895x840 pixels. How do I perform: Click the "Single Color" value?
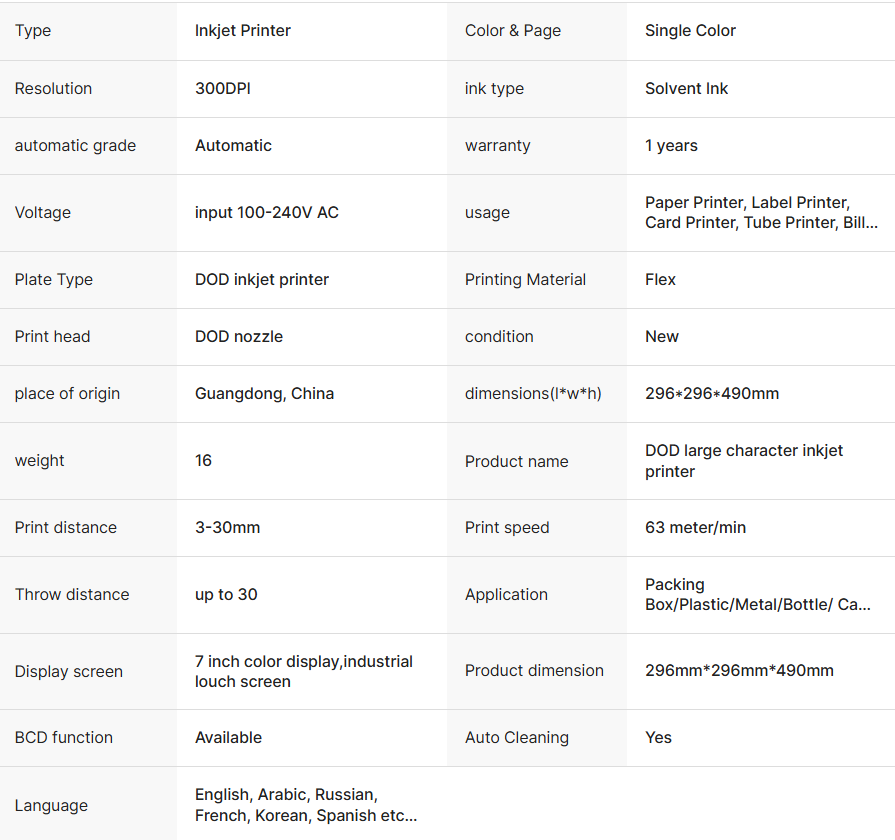click(690, 31)
